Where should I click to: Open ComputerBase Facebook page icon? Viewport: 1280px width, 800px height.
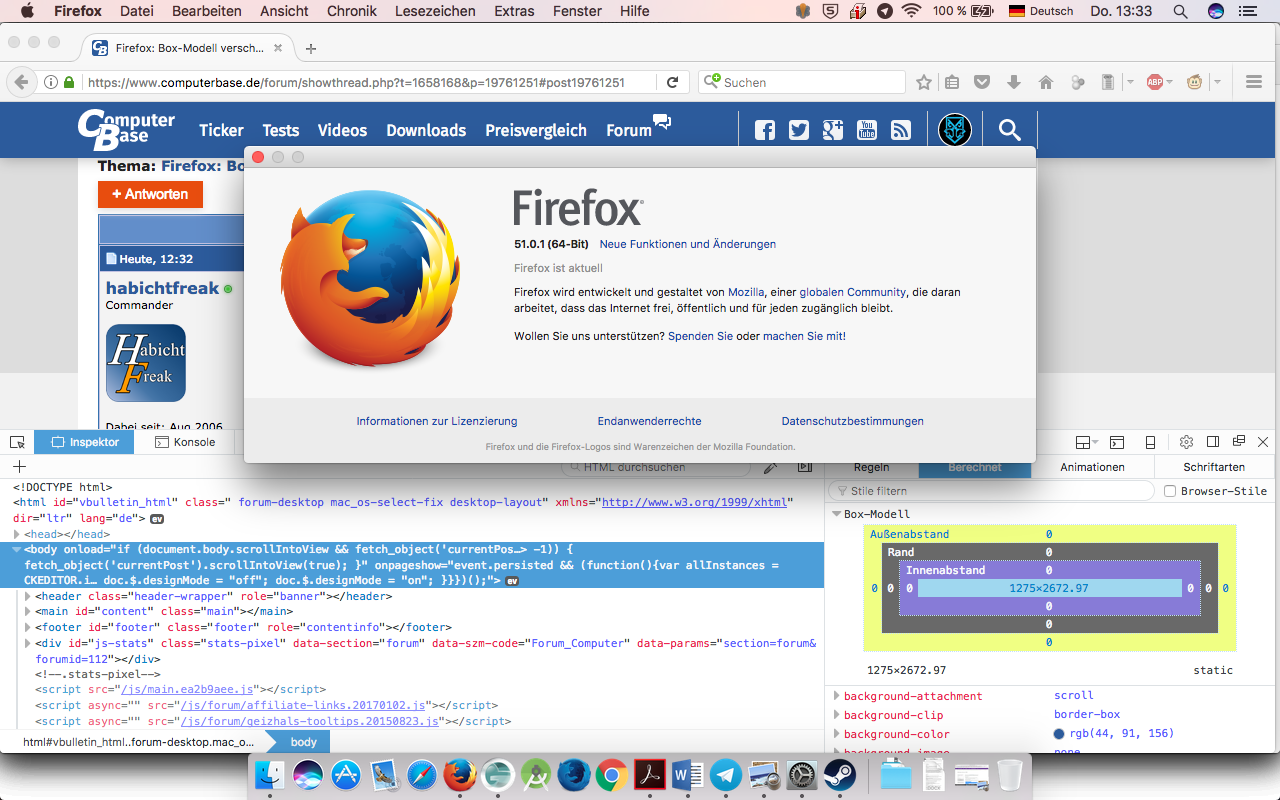[x=765, y=130]
